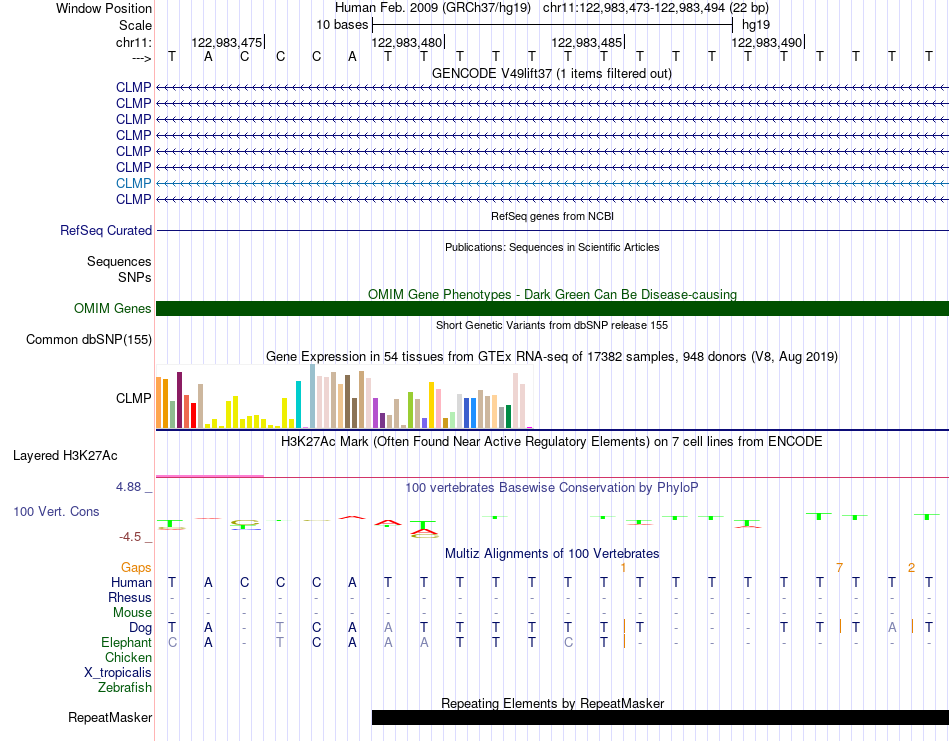950x741 pixels.
Task: Click the 100 Vert. Cons label
Action: click(x=56, y=511)
